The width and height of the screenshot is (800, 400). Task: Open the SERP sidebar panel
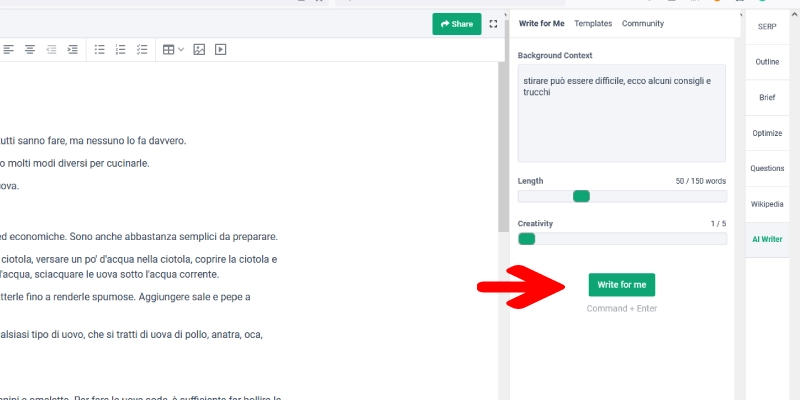tap(767, 27)
